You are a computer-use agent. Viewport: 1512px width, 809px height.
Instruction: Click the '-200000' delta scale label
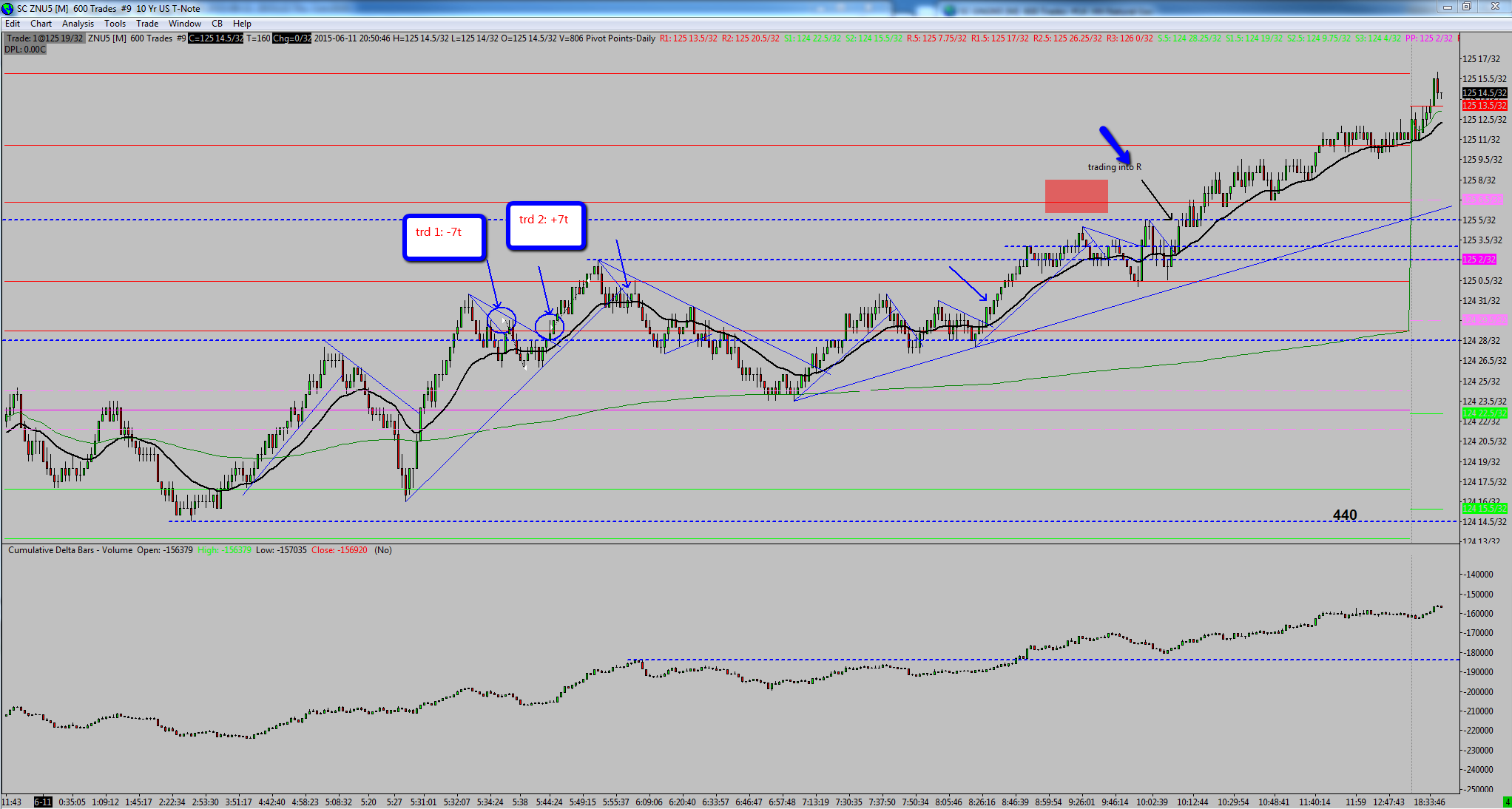[x=1479, y=692]
